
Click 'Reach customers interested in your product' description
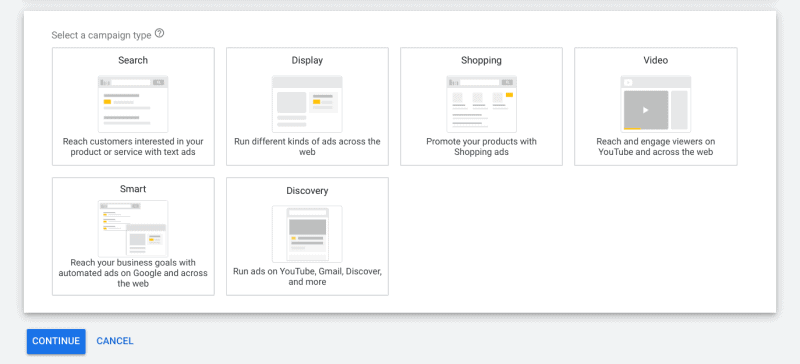click(133, 147)
